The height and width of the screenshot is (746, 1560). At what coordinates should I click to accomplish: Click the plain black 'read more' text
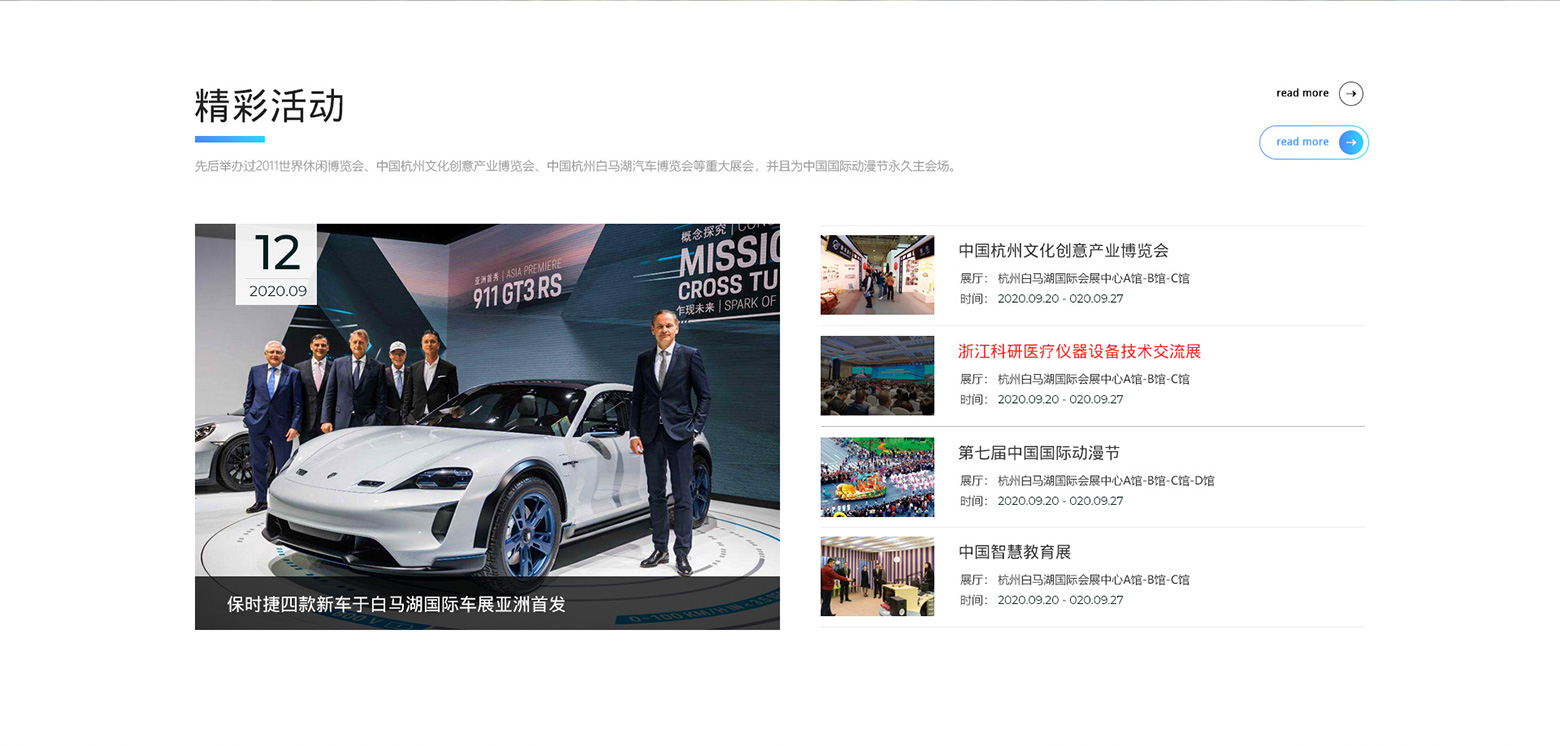(x=1302, y=93)
